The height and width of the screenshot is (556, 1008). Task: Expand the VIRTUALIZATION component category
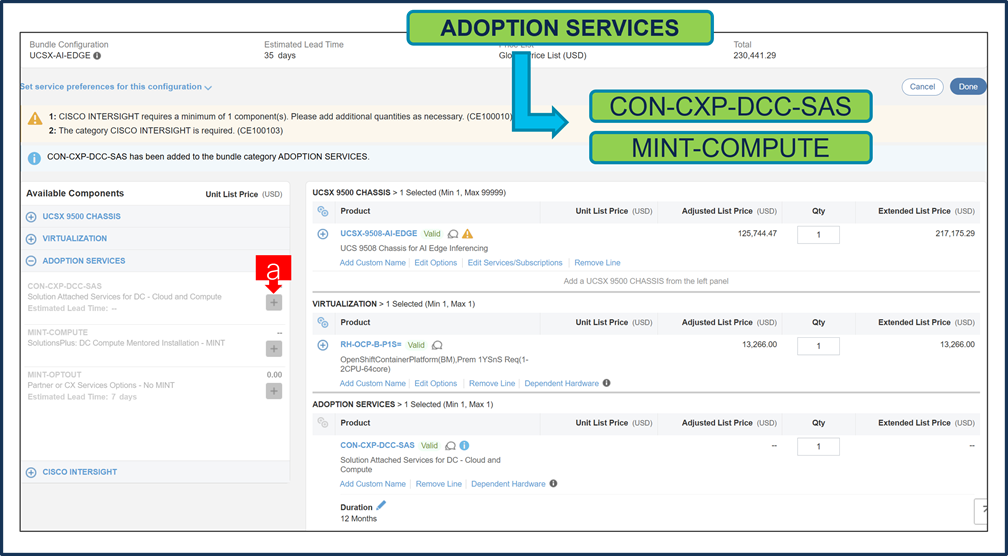click(31, 238)
